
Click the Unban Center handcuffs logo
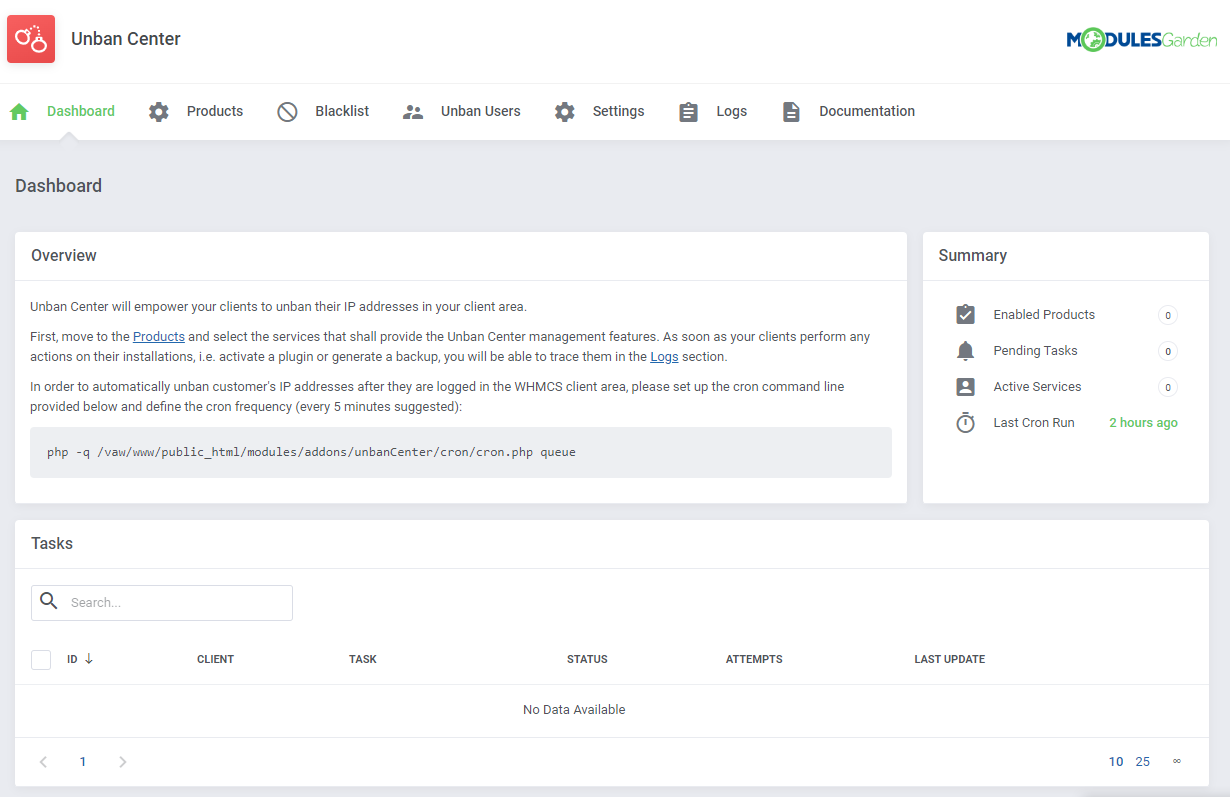(x=31, y=39)
